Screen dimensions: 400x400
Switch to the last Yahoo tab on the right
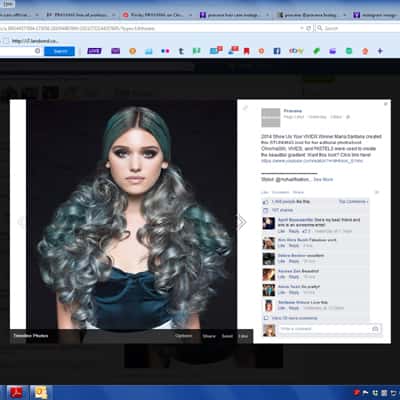coord(376,15)
